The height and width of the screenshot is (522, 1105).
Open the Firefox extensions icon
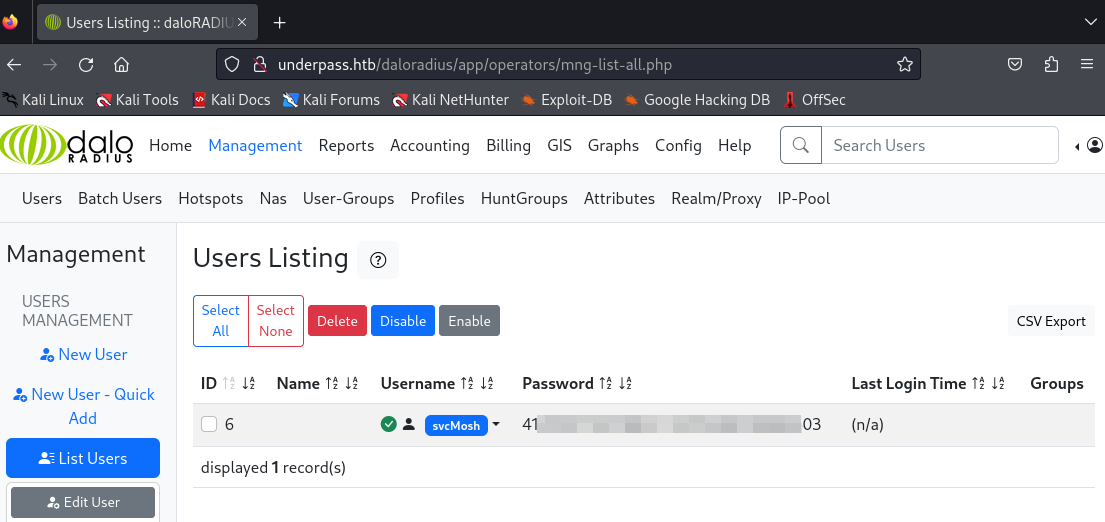pyautogui.click(x=1051, y=65)
